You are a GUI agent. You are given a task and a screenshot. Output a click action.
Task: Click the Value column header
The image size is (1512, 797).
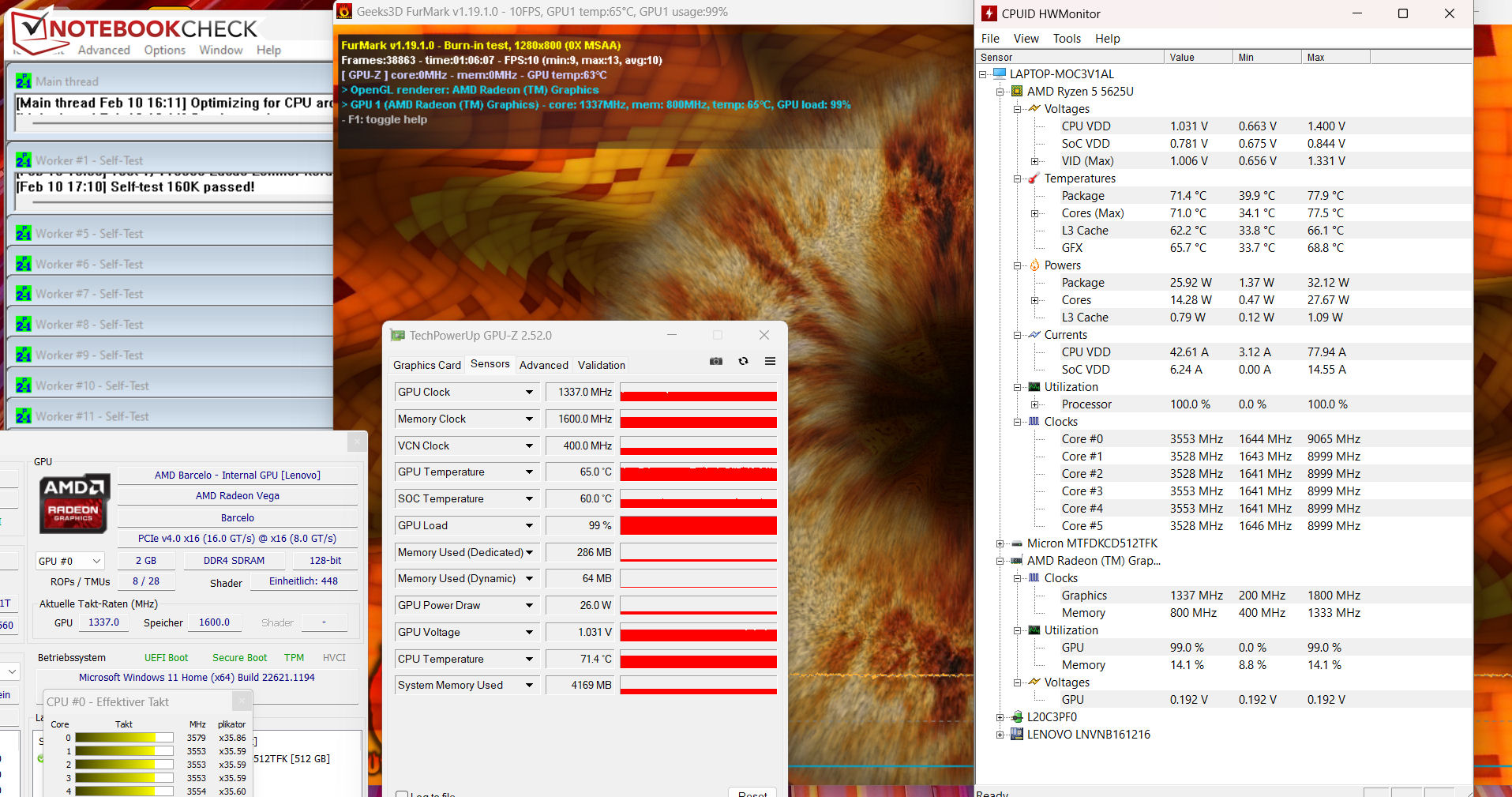[x=1198, y=57]
